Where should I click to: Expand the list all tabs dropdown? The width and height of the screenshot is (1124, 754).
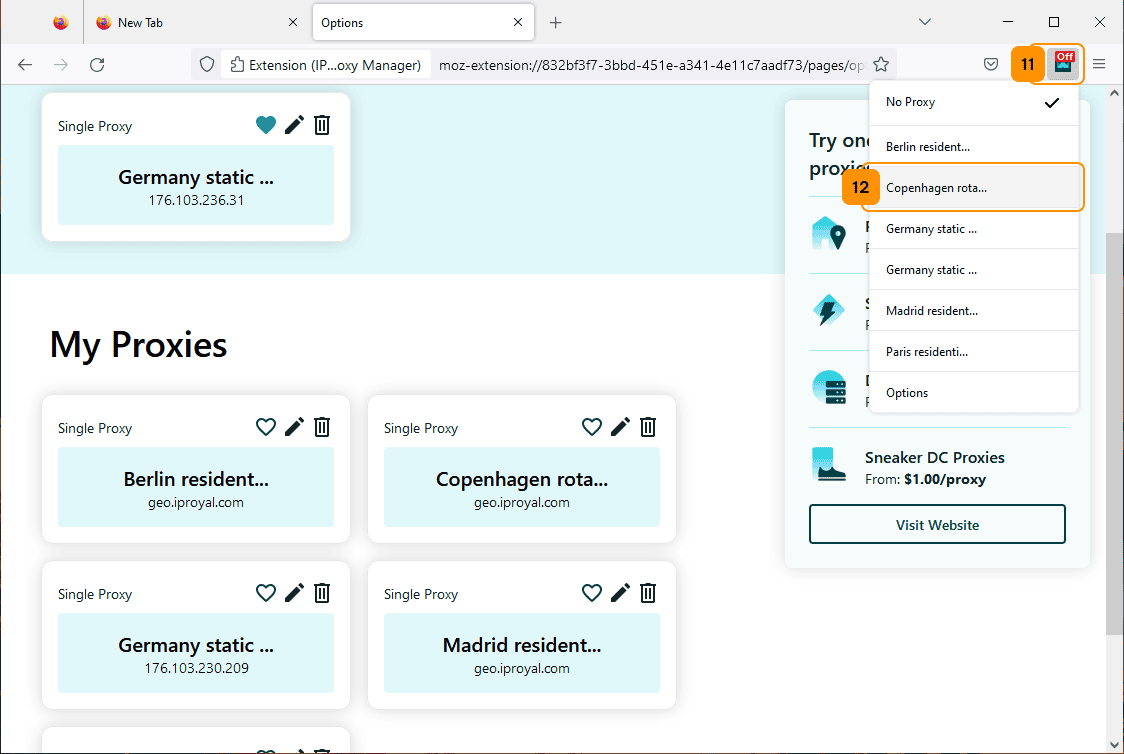point(925,22)
